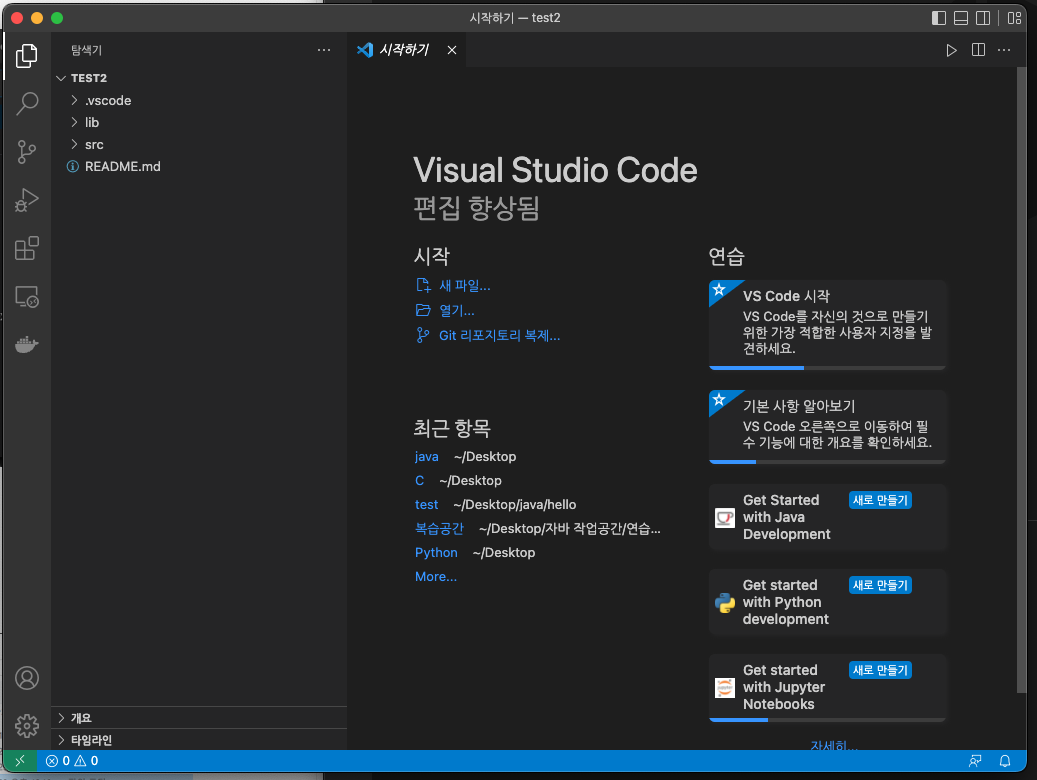Click progress bar under VS Code 시작 card
Screen dimensions: 1037x780
(x=827, y=368)
